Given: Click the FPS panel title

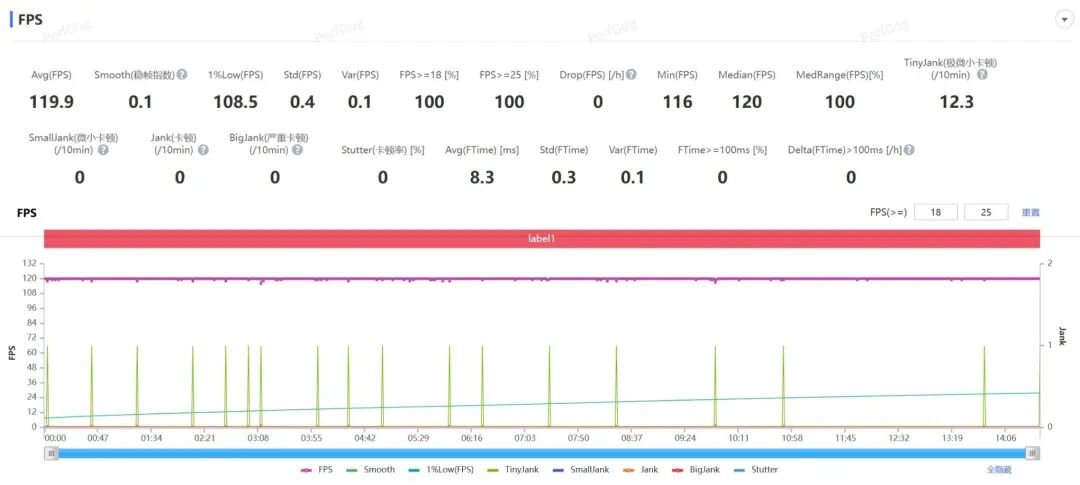Looking at the screenshot, I should (x=30, y=19).
